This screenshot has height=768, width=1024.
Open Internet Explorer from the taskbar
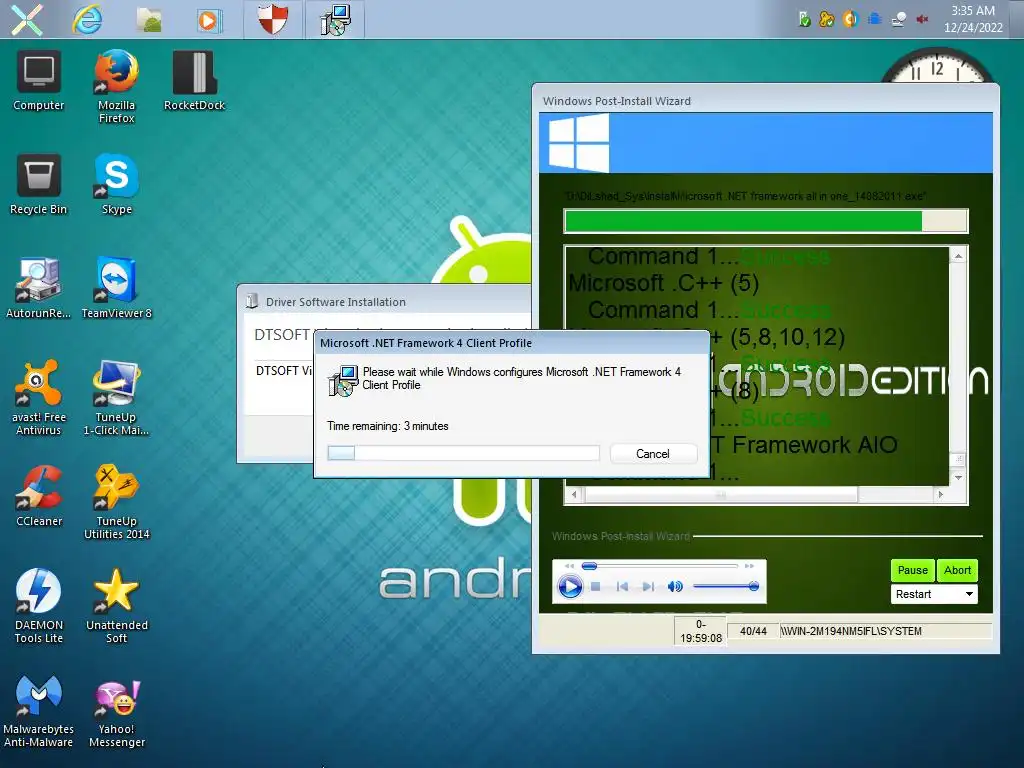88,20
